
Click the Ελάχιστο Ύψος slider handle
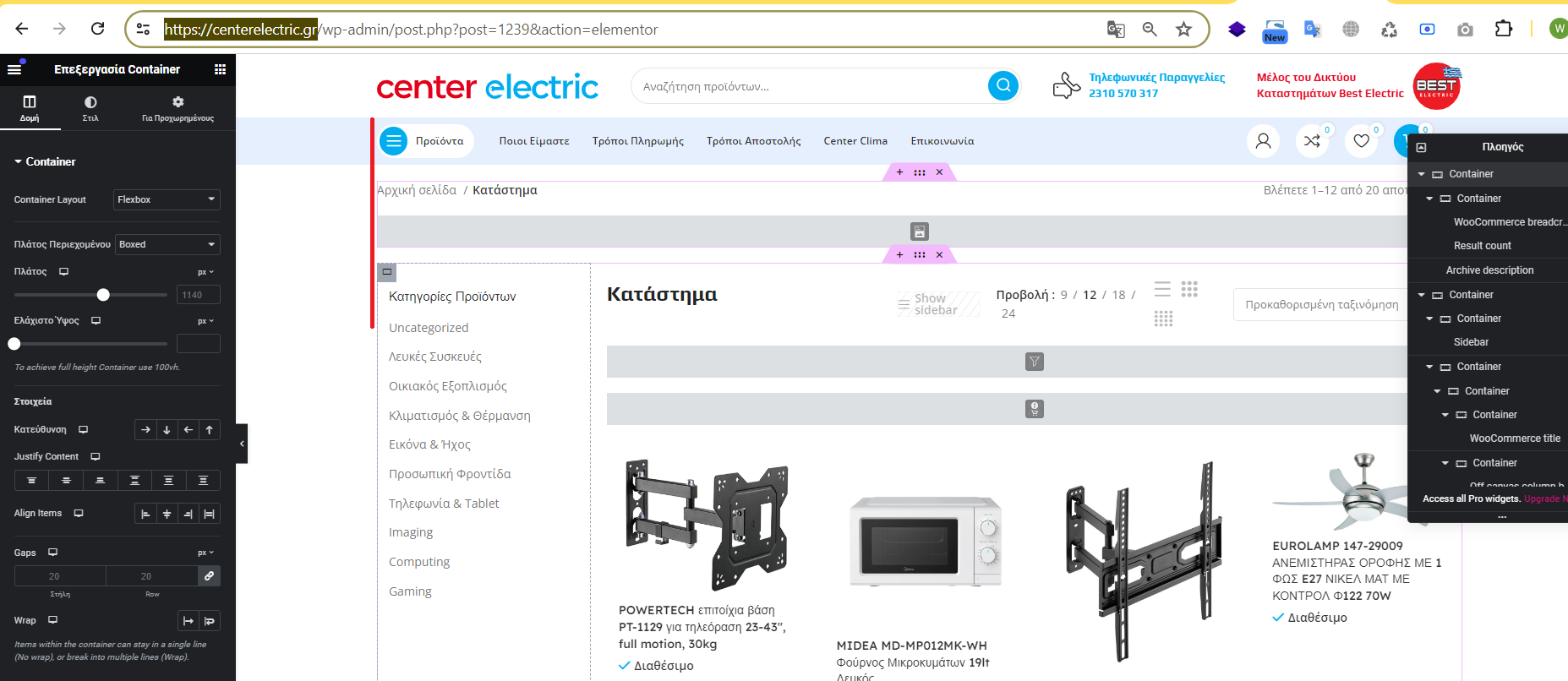(x=14, y=344)
